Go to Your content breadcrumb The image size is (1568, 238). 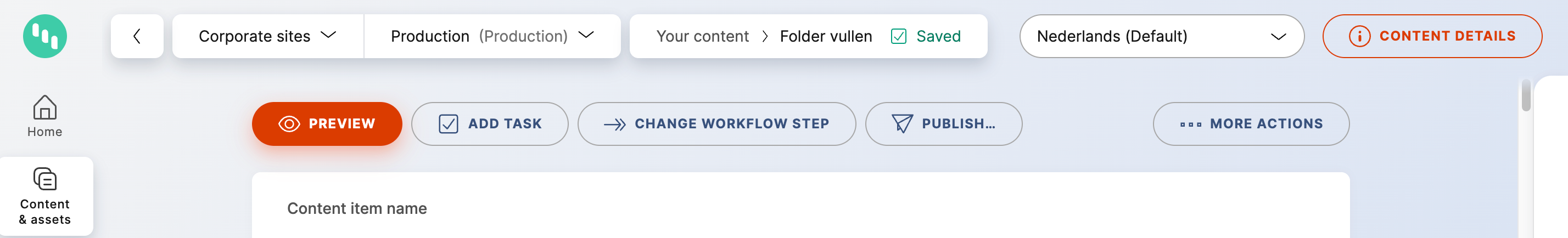(702, 37)
